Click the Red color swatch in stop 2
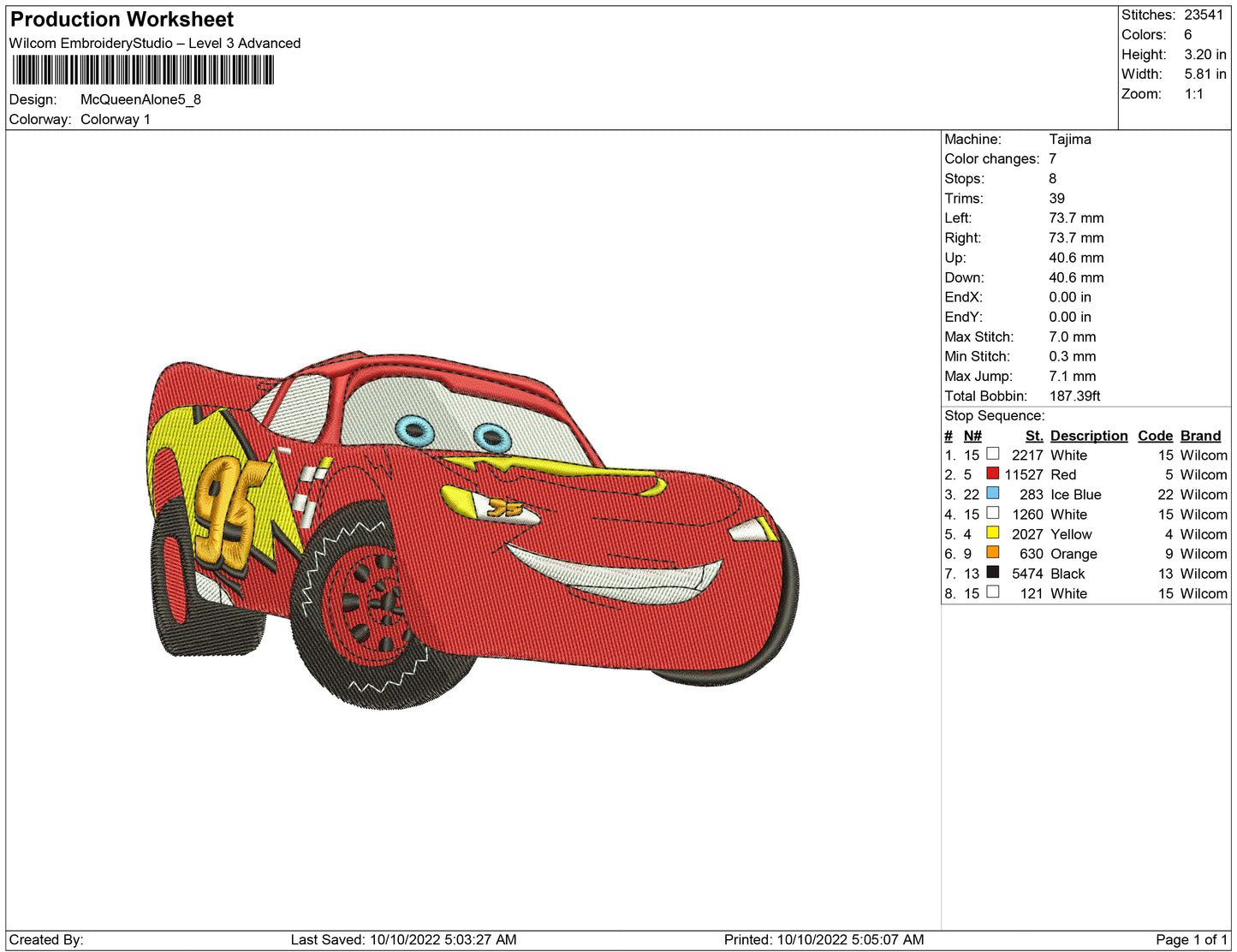The width and height of the screenshot is (1237, 952). (992, 473)
